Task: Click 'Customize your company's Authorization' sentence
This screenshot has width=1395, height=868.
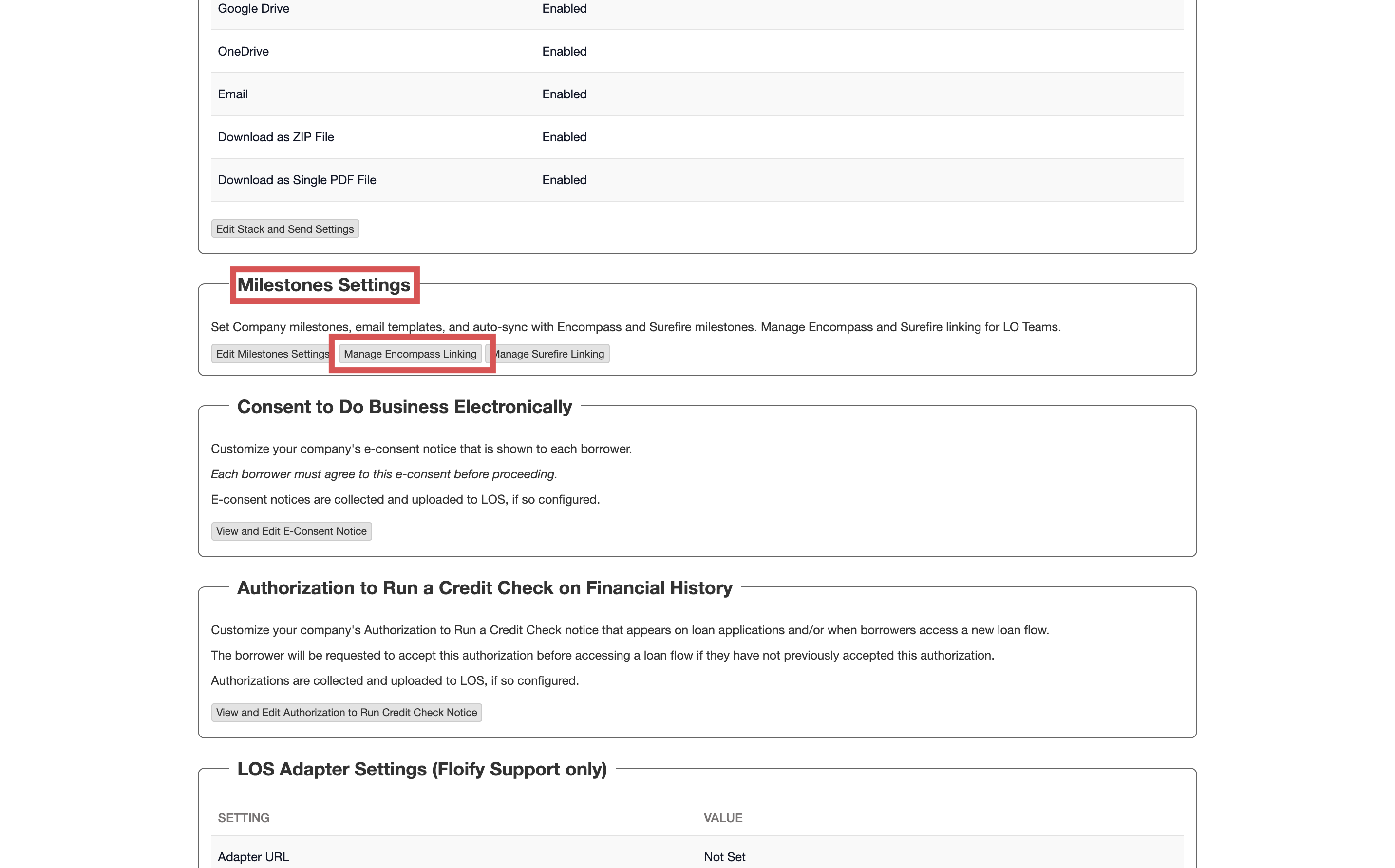Action: (x=630, y=630)
